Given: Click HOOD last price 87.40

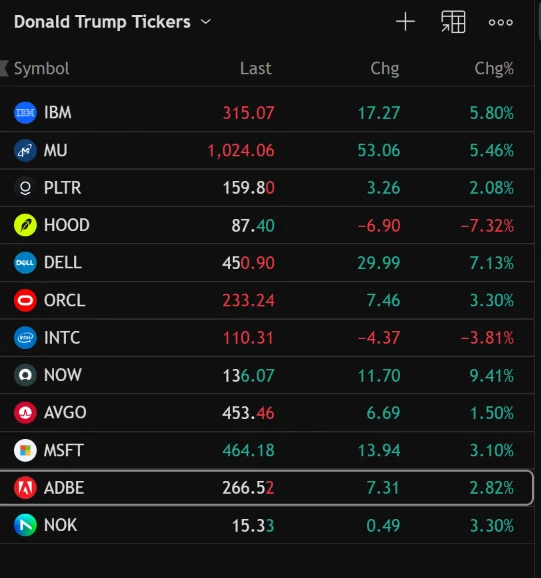Looking at the screenshot, I should (x=253, y=226).
